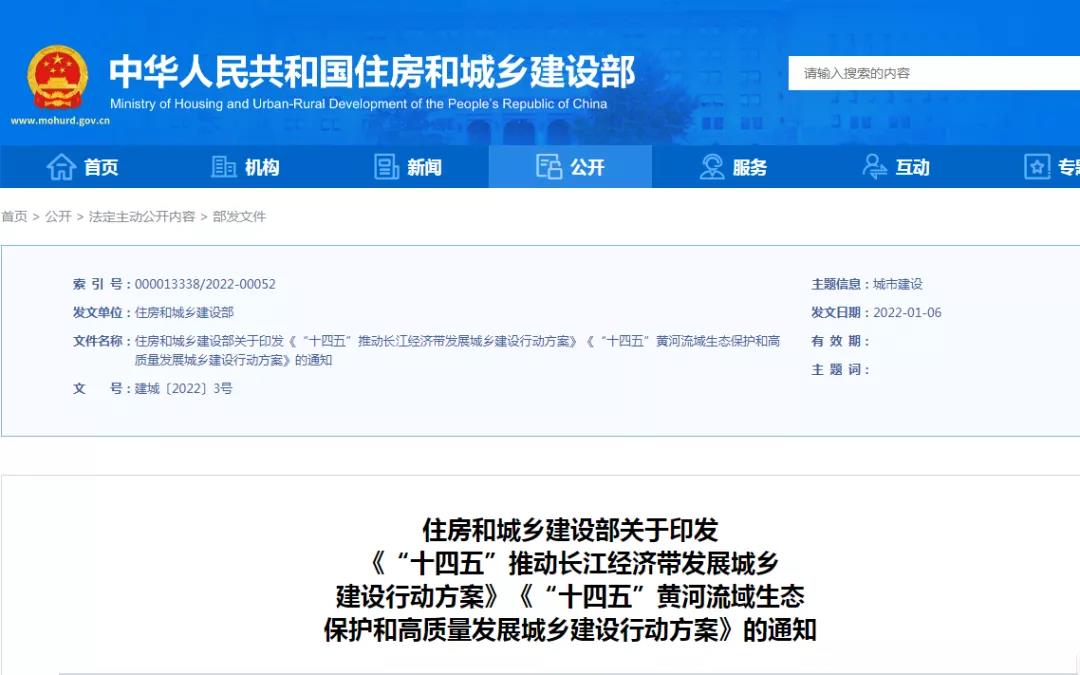Focus the 请输入搜索的内容 search box
This screenshot has width=1080, height=675.
click(934, 73)
